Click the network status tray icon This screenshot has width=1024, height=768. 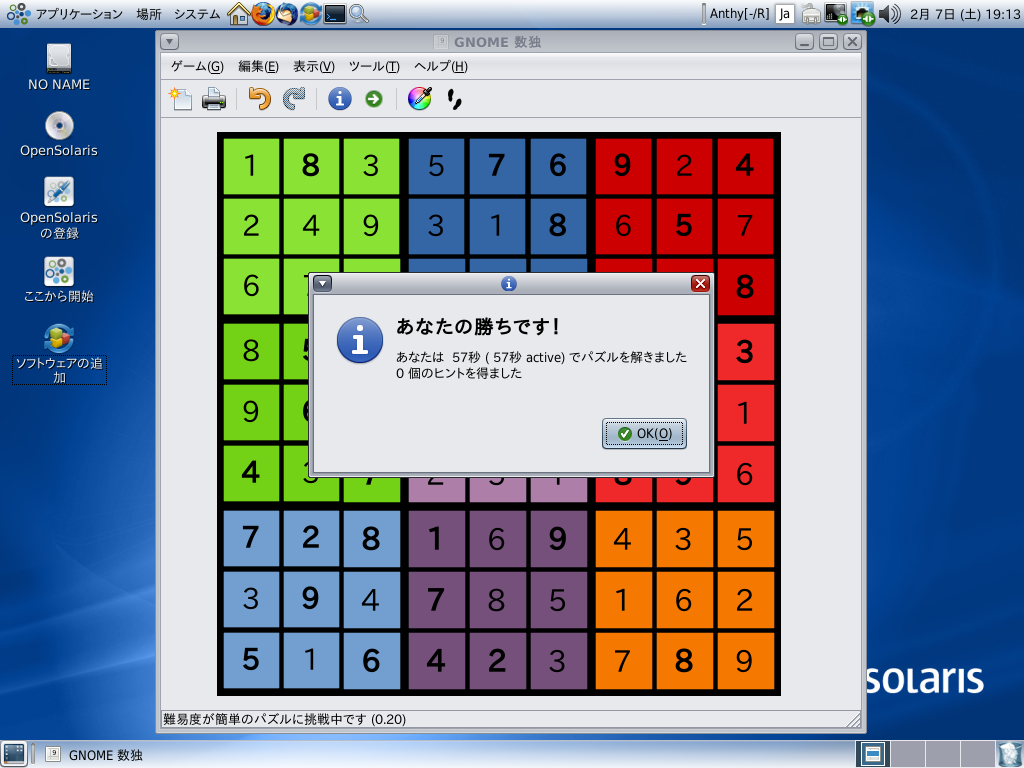tap(863, 13)
